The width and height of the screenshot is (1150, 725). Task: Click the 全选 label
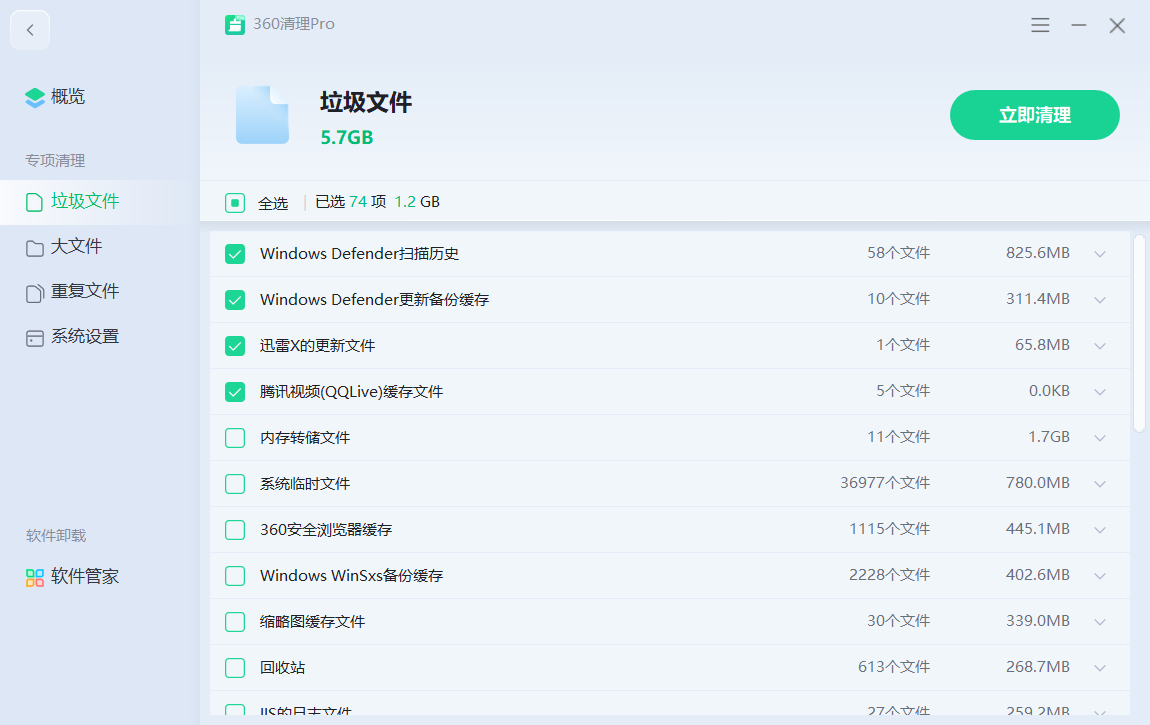273,203
